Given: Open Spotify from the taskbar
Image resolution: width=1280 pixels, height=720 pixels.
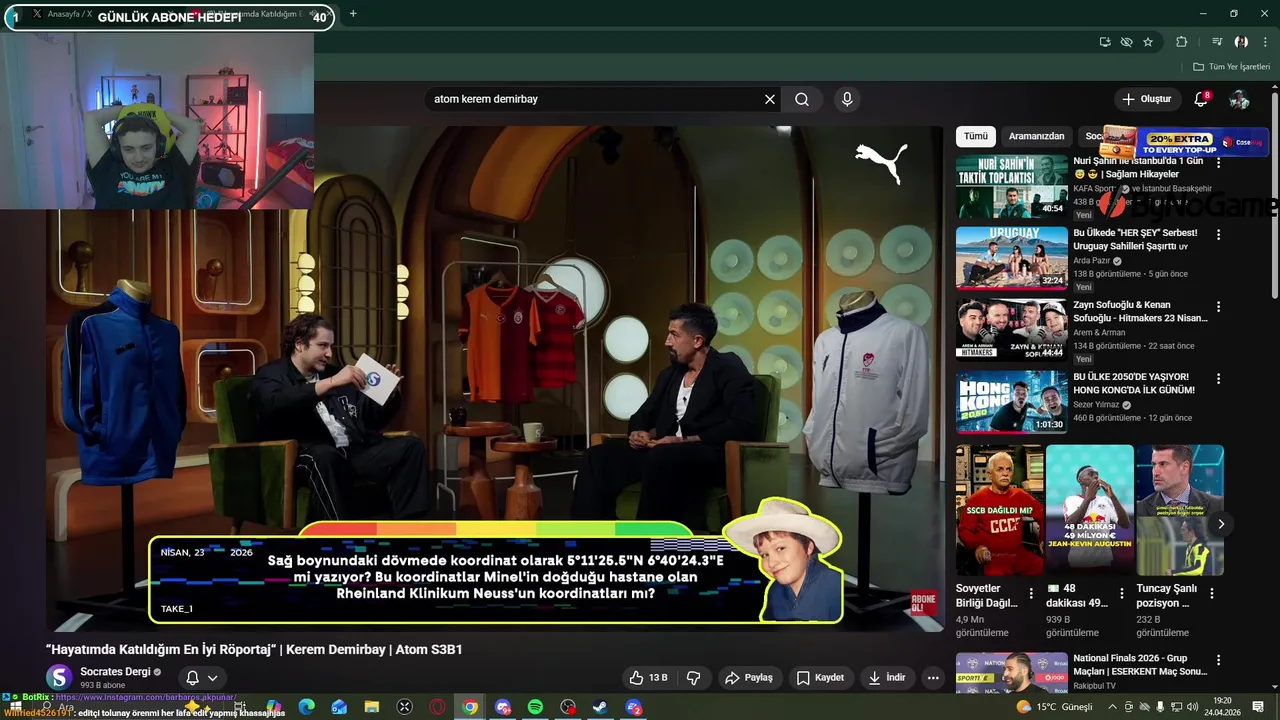Looking at the screenshot, I should click(x=535, y=707).
